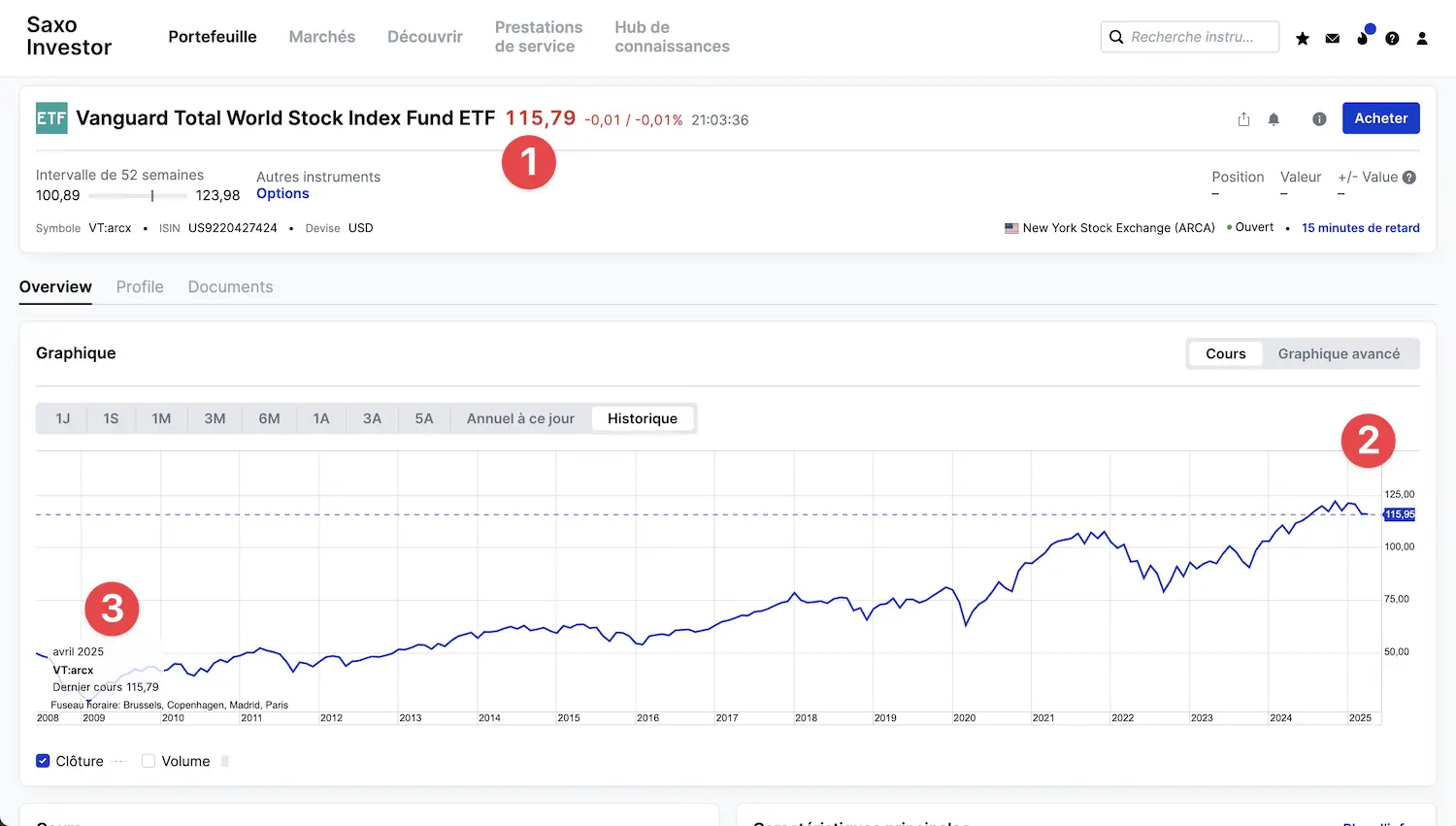Click the Acheter button
Viewport: 1456px width, 826px height.
(1380, 118)
